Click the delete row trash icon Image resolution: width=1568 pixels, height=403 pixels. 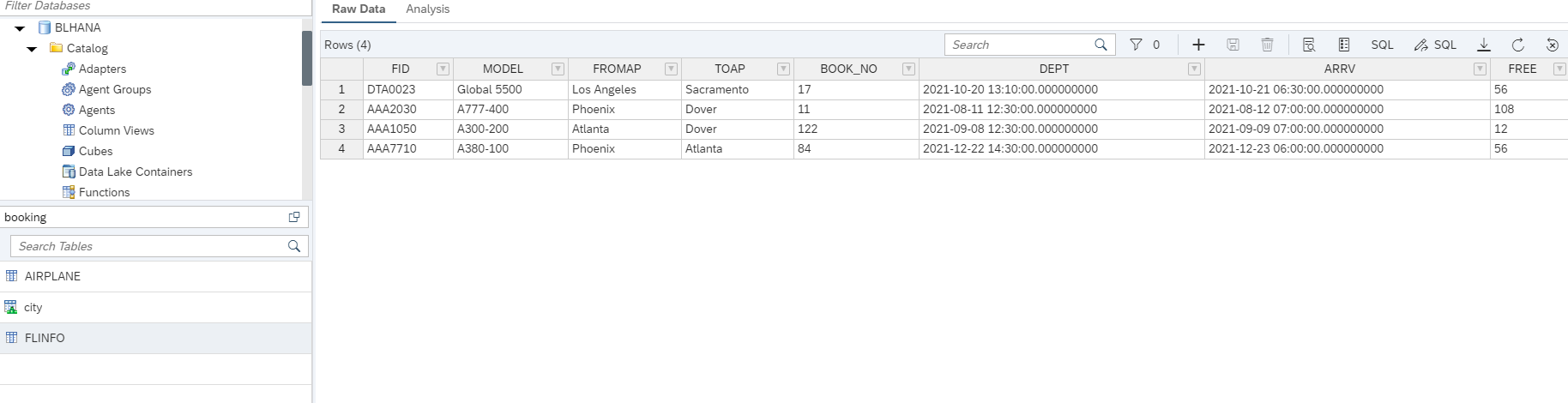click(1267, 45)
